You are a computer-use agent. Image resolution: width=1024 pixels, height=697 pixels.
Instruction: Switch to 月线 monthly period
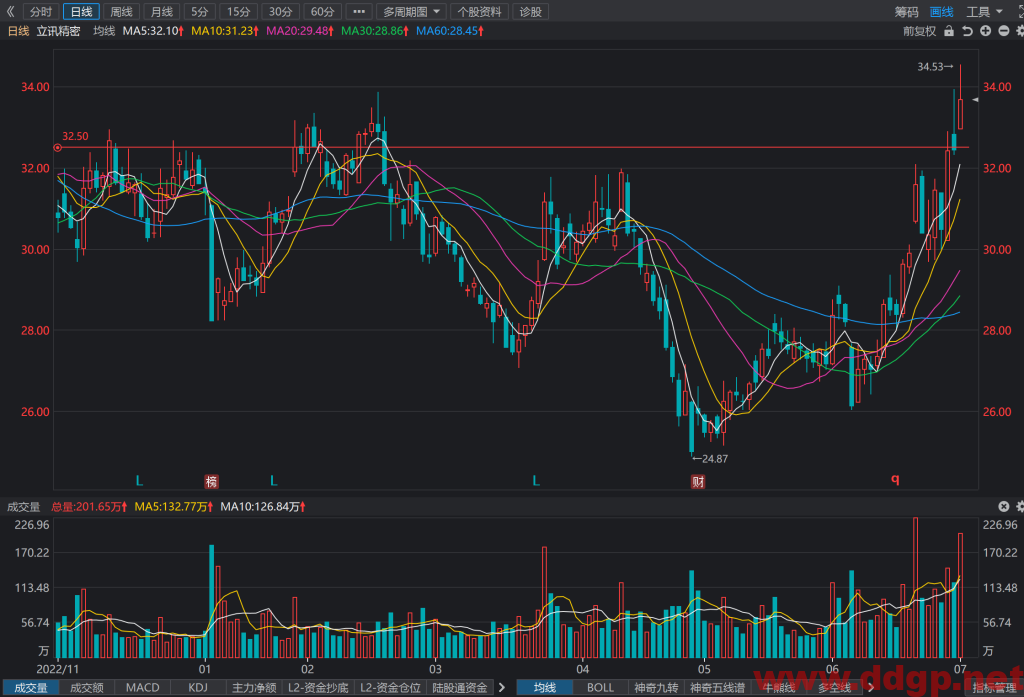[x=162, y=12]
